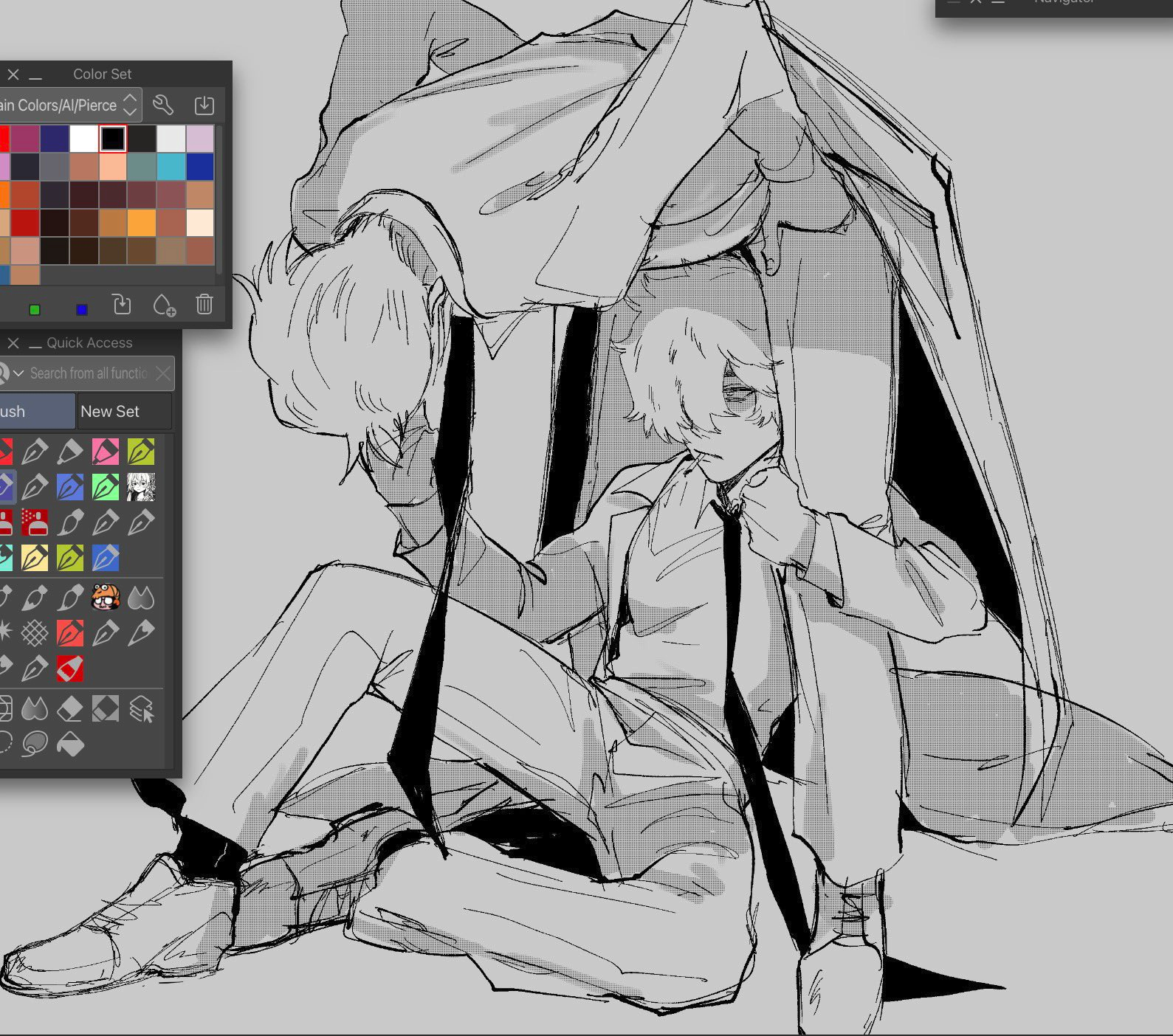Image resolution: width=1173 pixels, height=1036 pixels.
Task: Choose the paint bucket fill tool
Action: point(70,745)
